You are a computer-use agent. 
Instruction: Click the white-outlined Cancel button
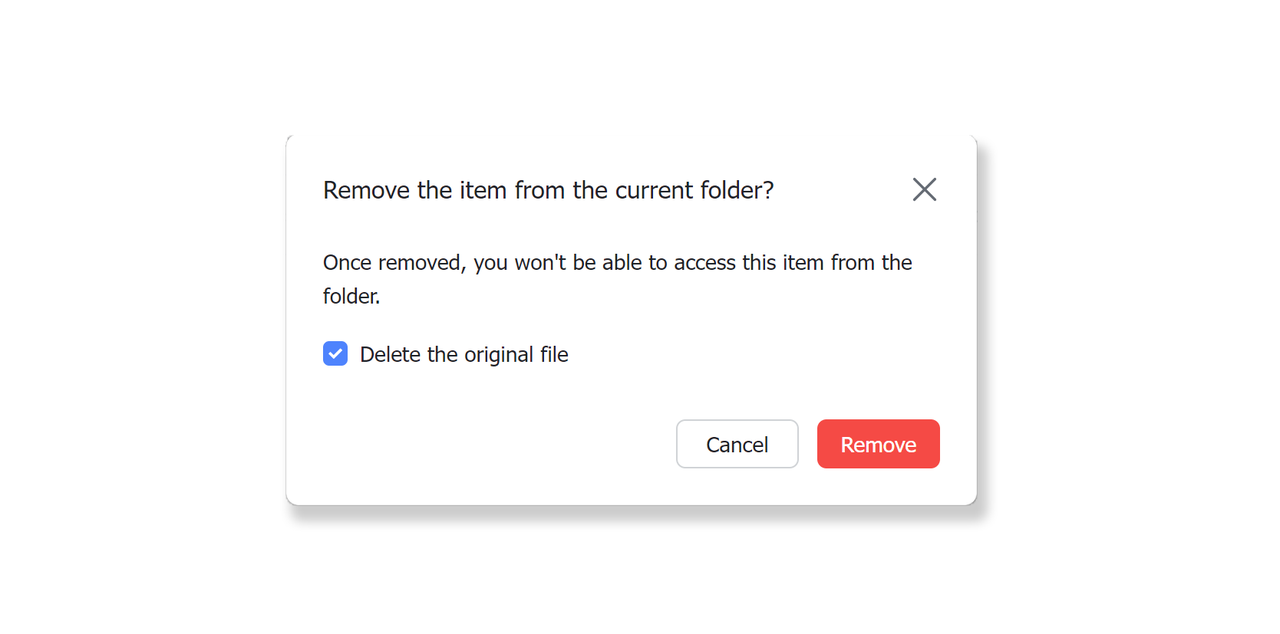pos(737,444)
